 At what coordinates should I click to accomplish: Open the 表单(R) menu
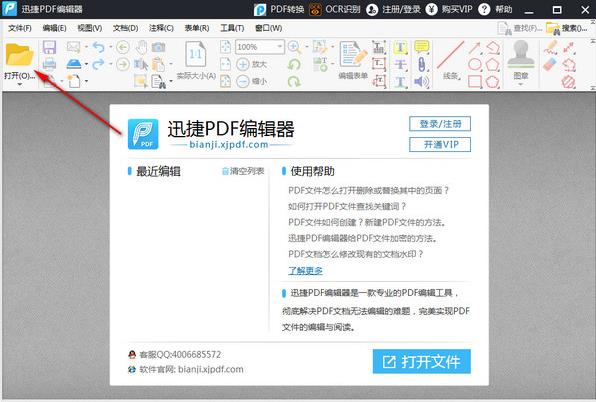pyautogui.click(x=197, y=28)
